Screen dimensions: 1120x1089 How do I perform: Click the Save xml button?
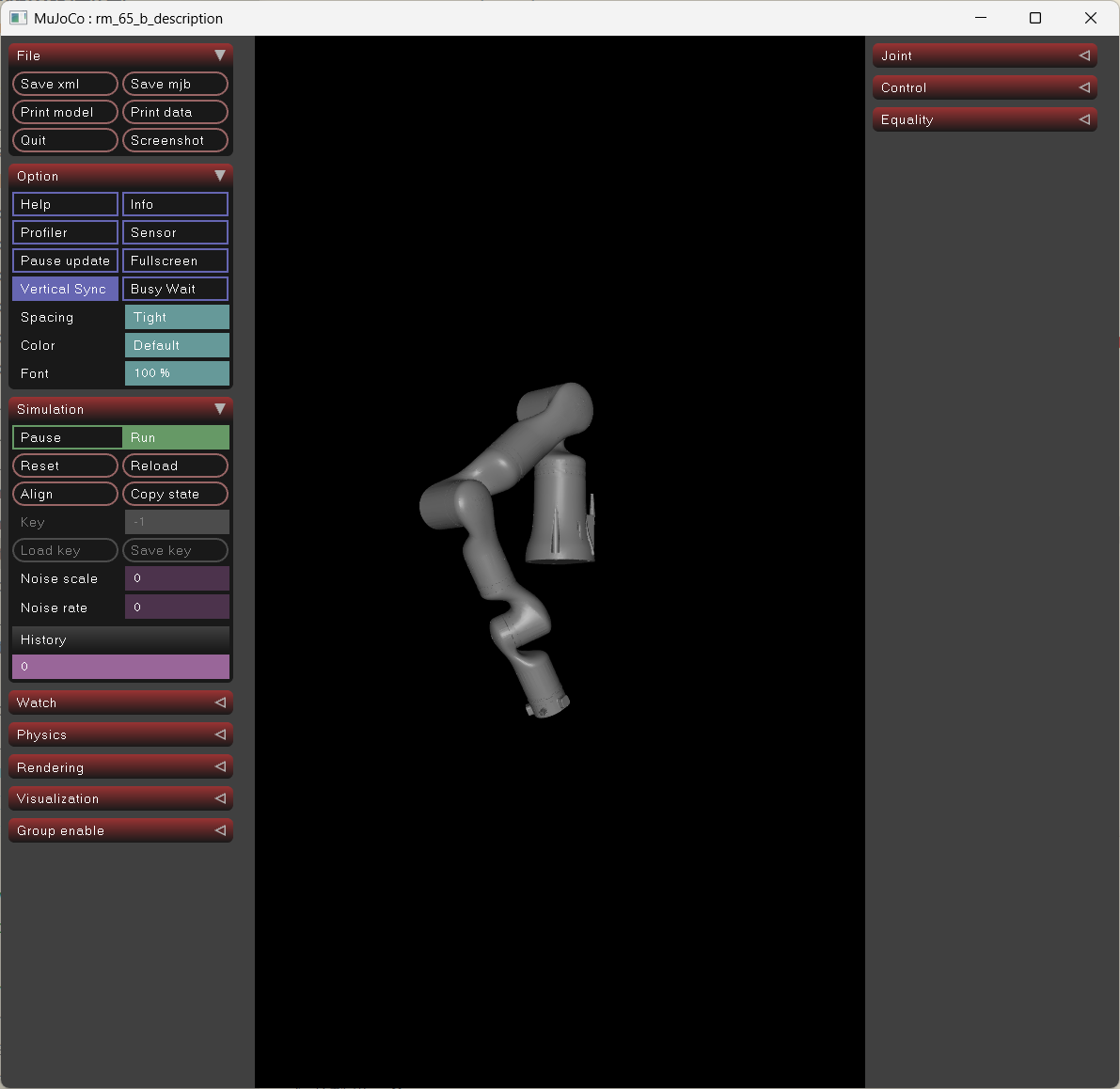point(65,84)
